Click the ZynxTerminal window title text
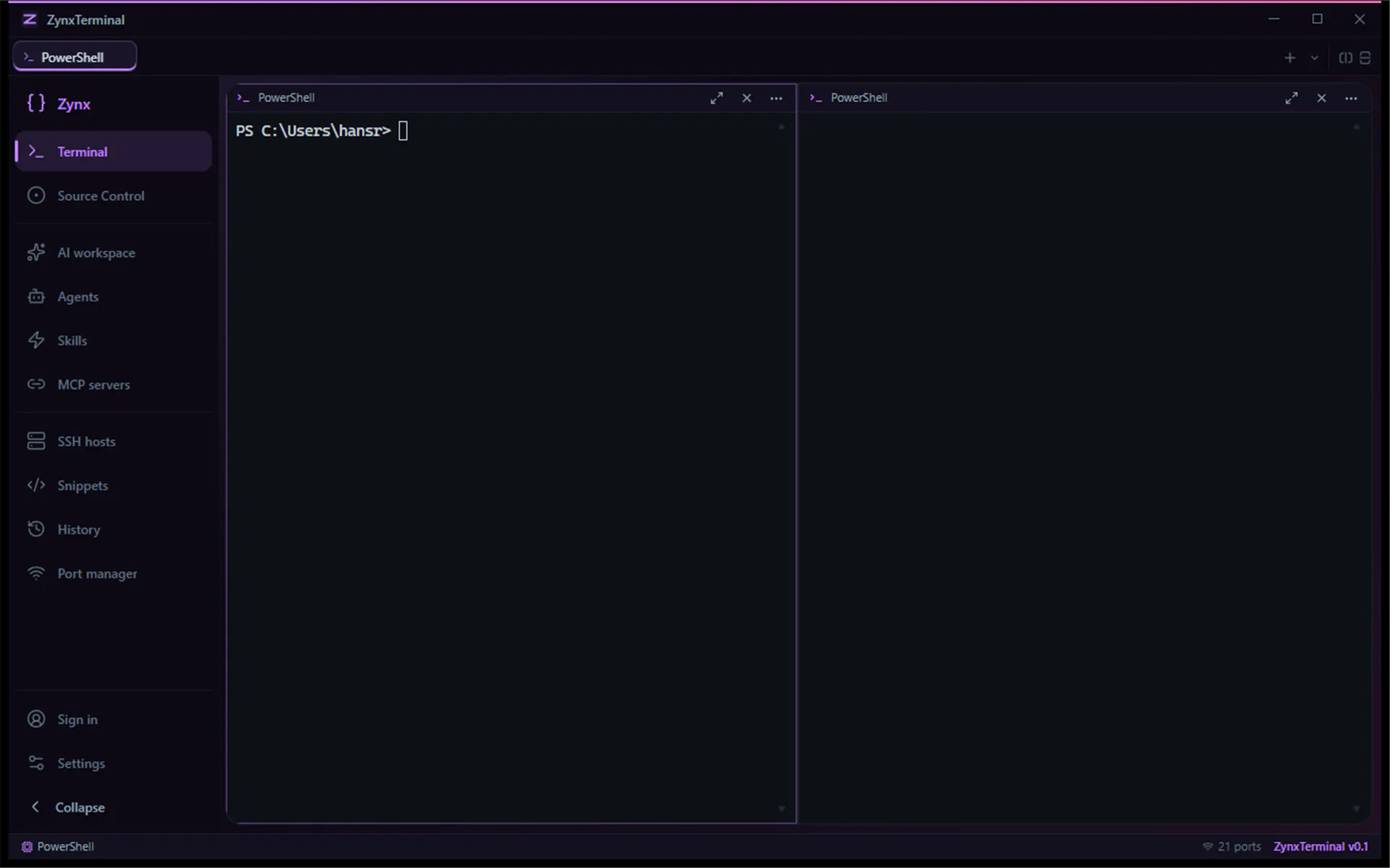Image resolution: width=1390 pixels, height=868 pixels. pyautogui.click(x=85, y=20)
